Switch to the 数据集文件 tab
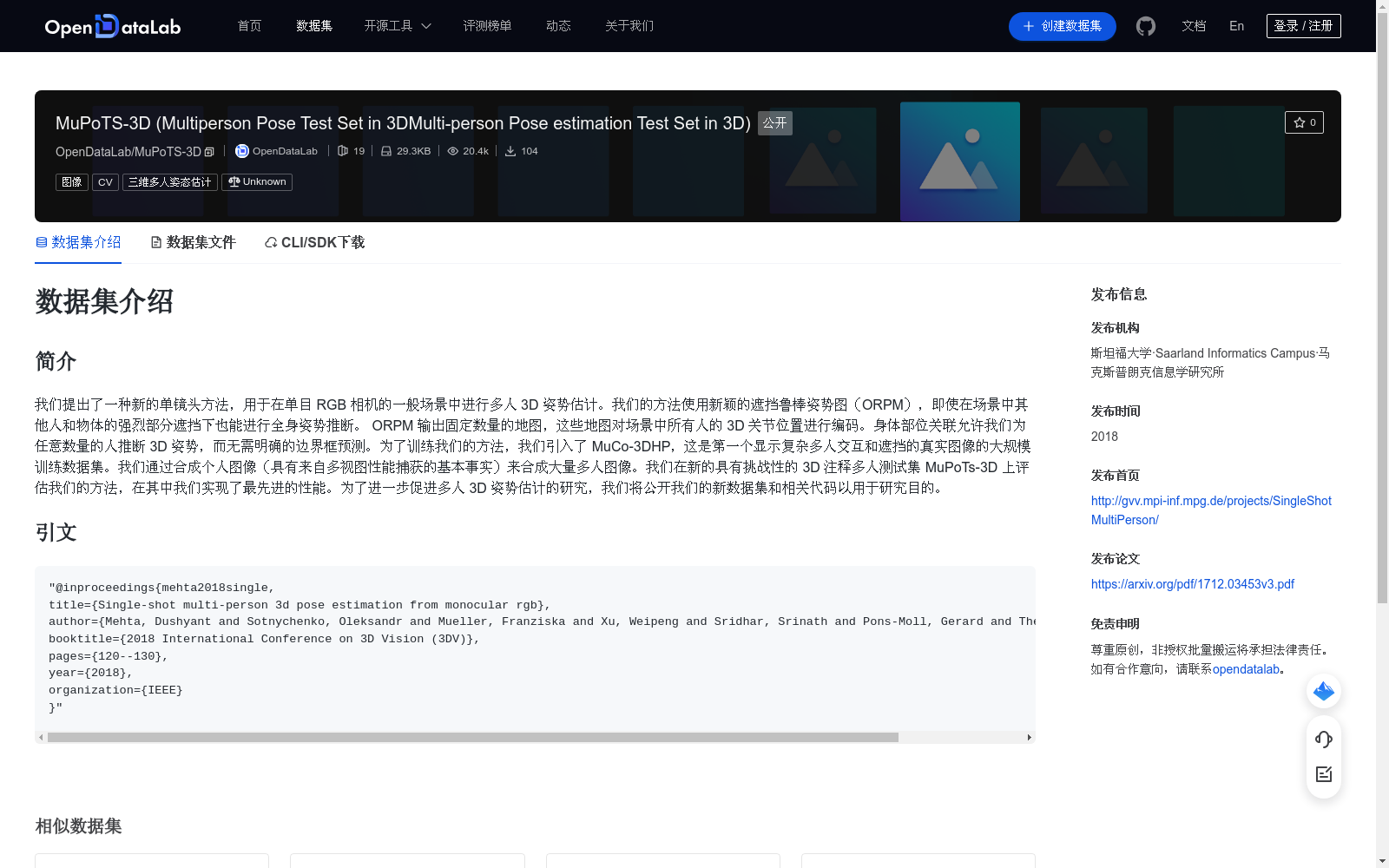Viewport: 1389px width, 868px height. (193, 242)
